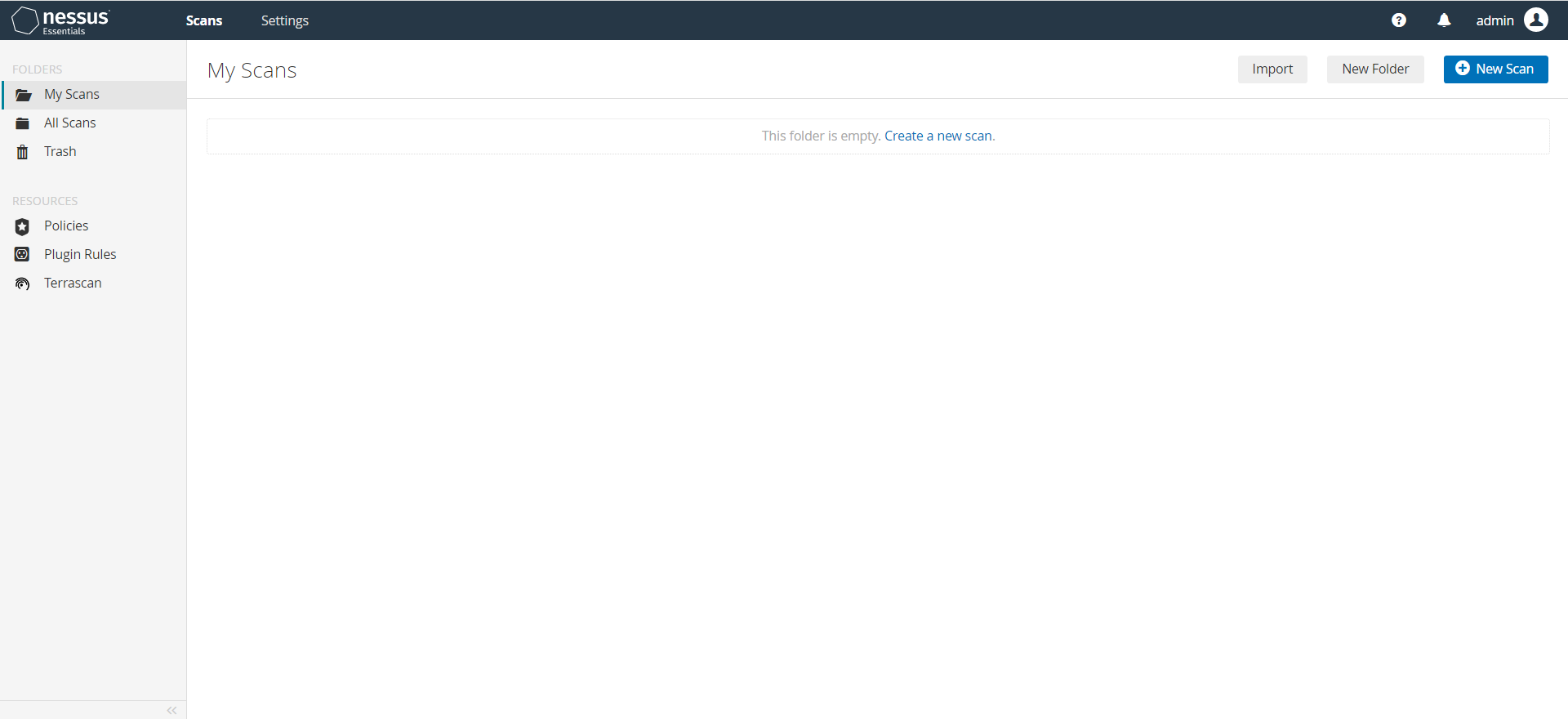Click the Plugin Rules icon

[x=23, y=254]
